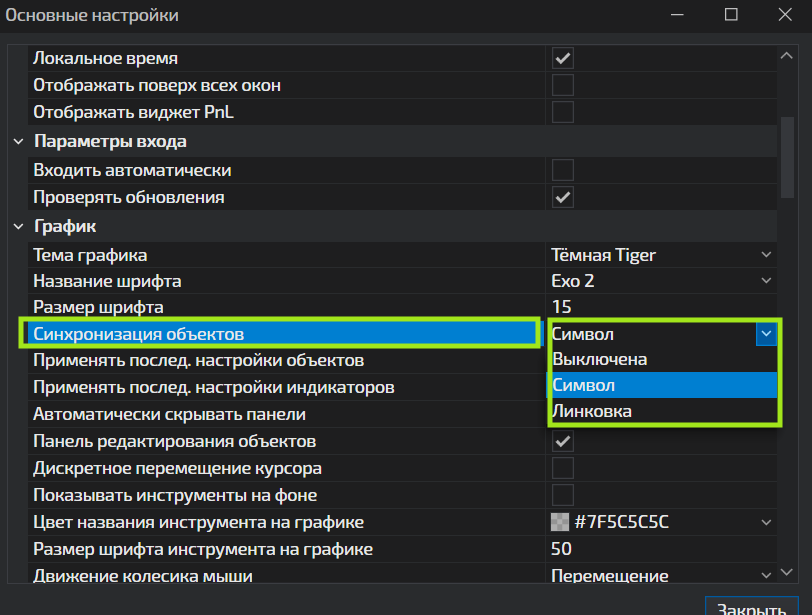The width and height of the screenshot is (812, 615).
Task: Collapse the Параметры входа section
Action: click(x=19, y=142)
